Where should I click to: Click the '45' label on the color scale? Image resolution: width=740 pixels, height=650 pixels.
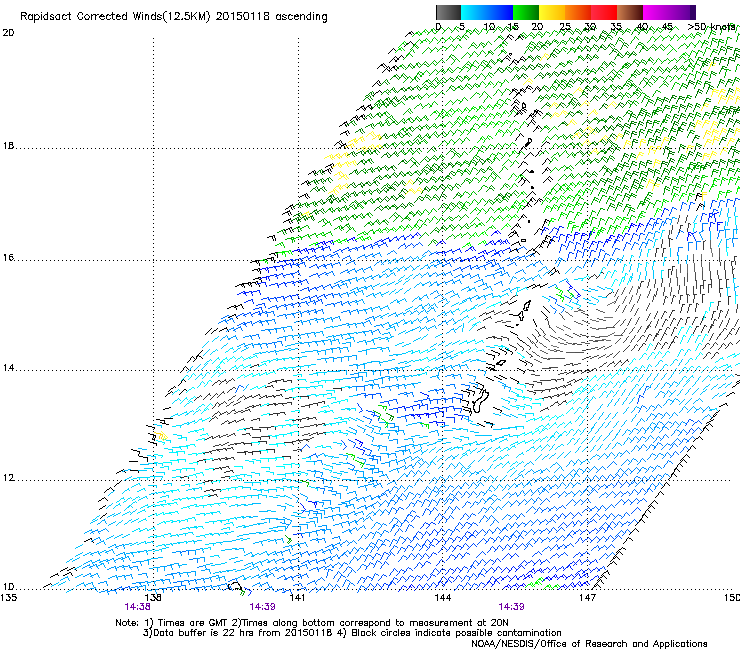(667, 26)
